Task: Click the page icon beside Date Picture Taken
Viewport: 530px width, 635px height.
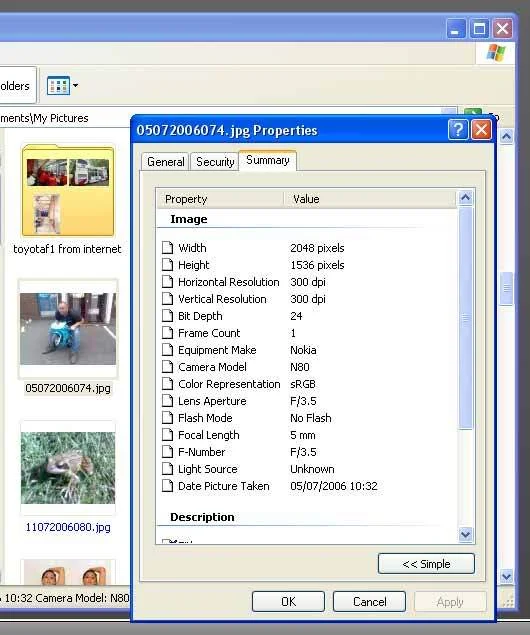Action: (x=167, y=486)
